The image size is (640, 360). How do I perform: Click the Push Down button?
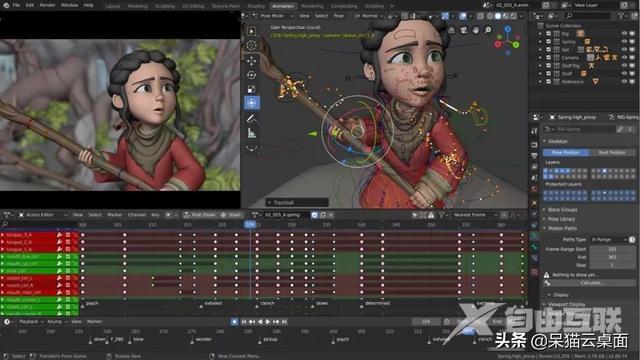pos(200,215)
